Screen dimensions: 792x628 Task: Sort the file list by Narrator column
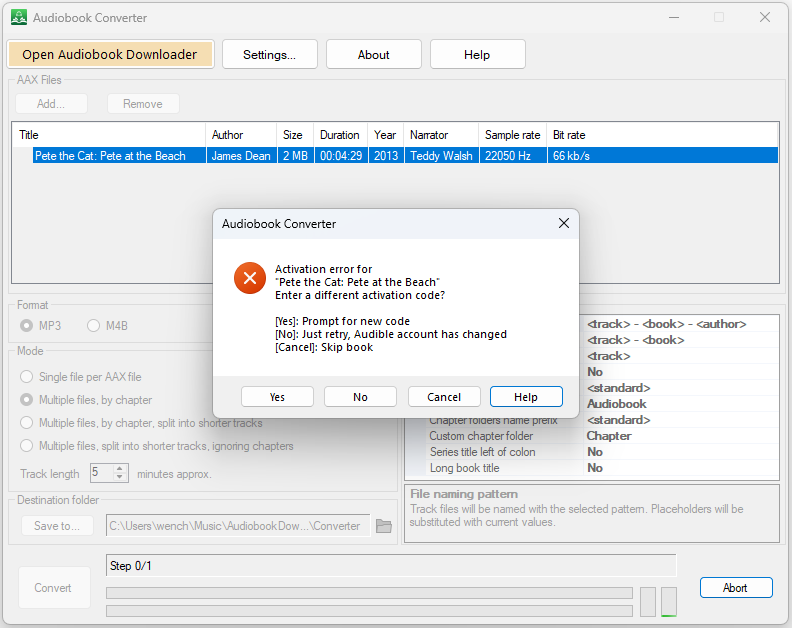(440, 135)
